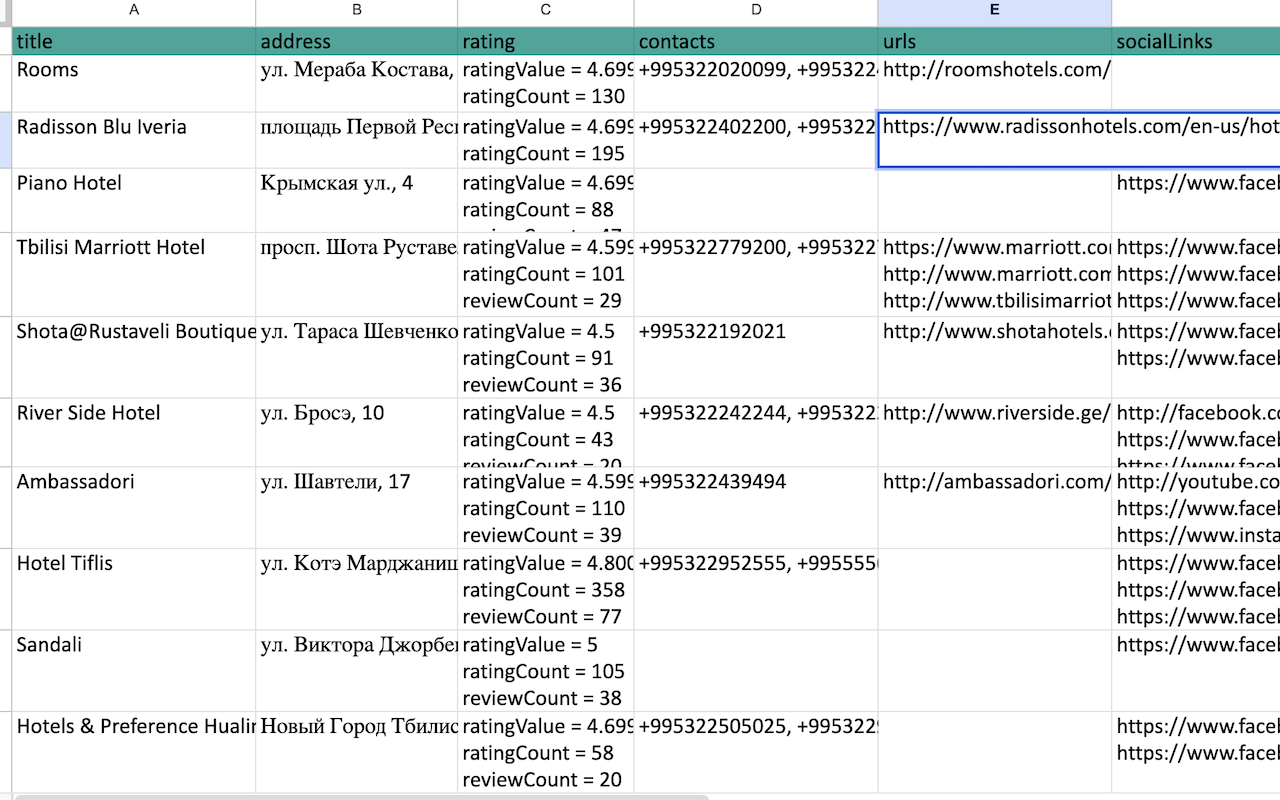
Task: Click address 'Крымская ул., 4' cell
Action: [x=357, y=200]
